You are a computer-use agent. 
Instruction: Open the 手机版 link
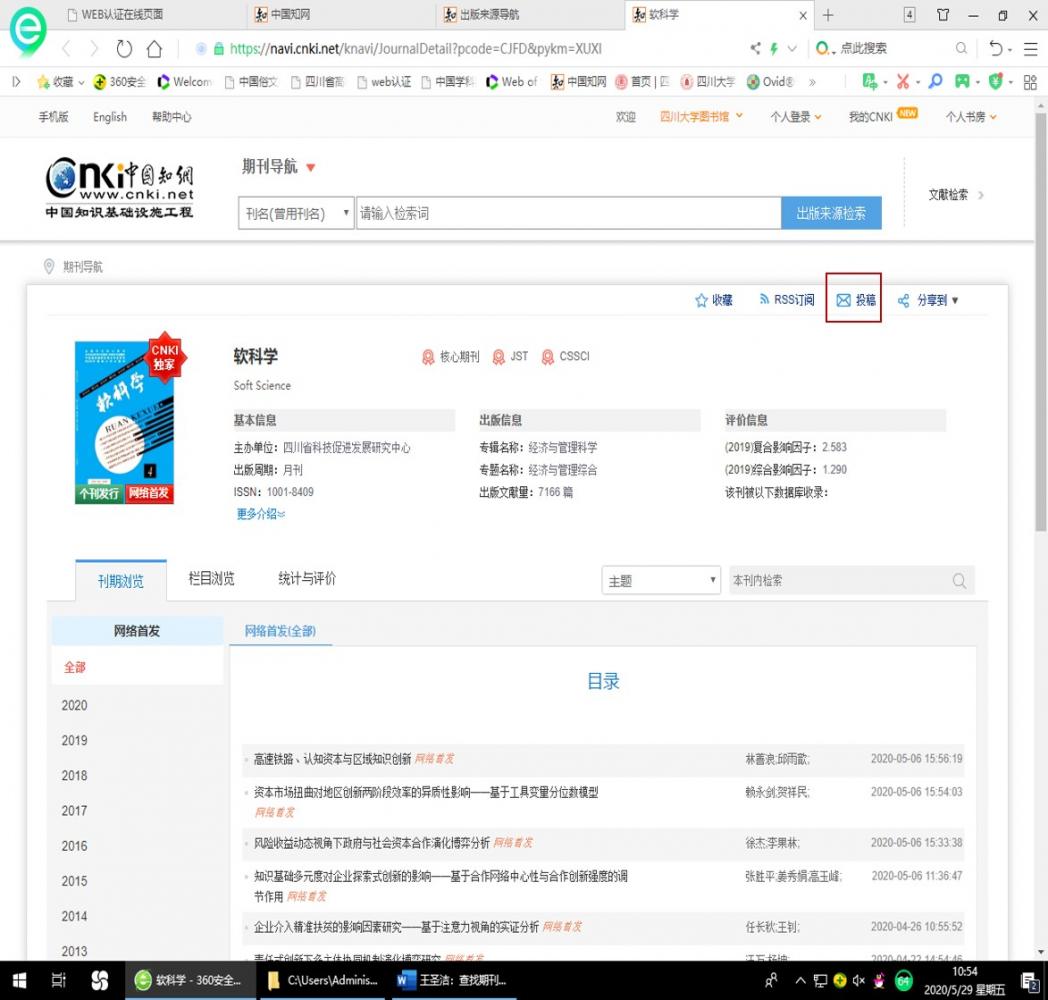[x=53, y=117]
